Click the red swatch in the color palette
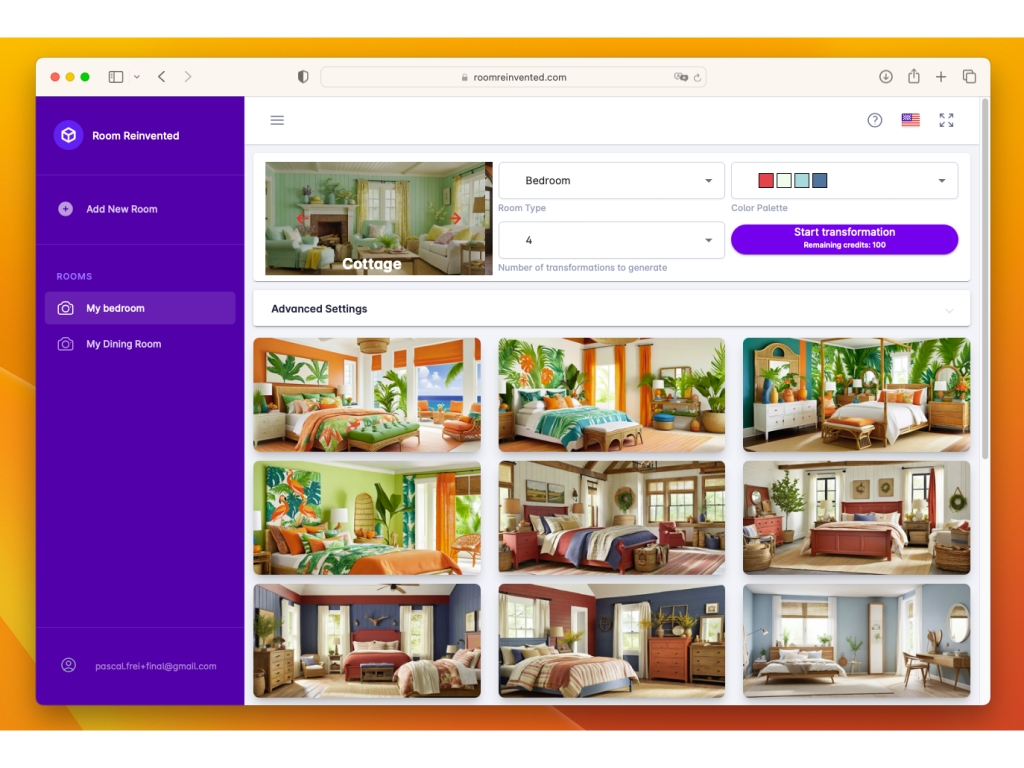Screen dimensions: 1024x768 (x=766, y=180)
